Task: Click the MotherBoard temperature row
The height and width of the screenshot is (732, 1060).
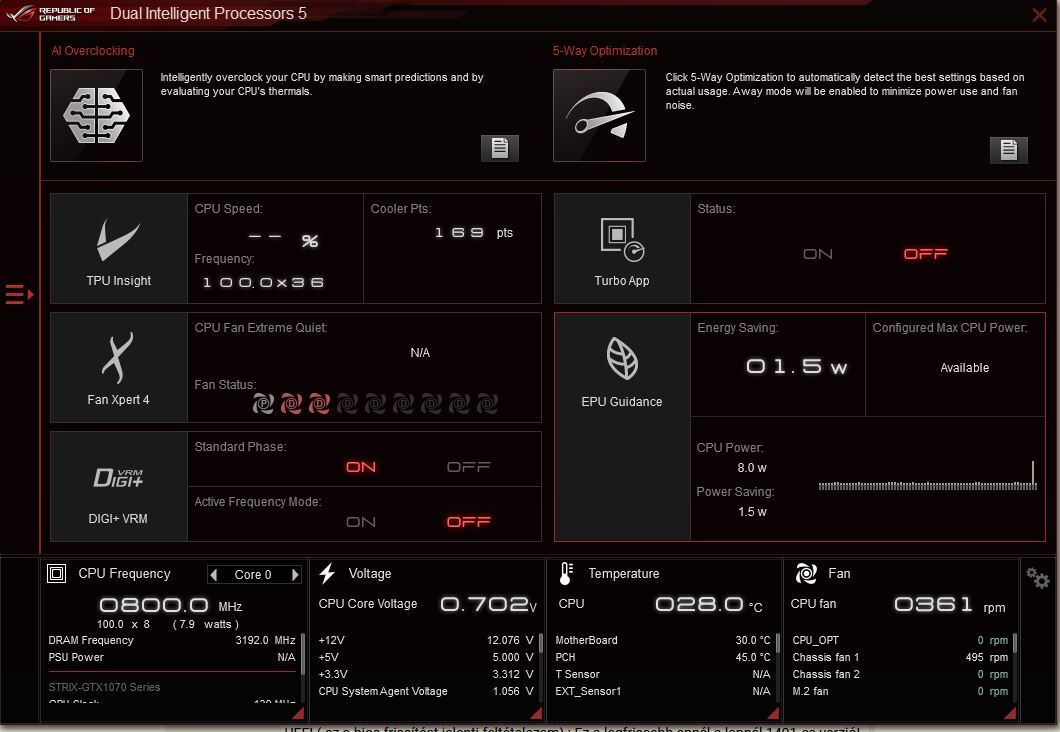Action: click(662, 640)
